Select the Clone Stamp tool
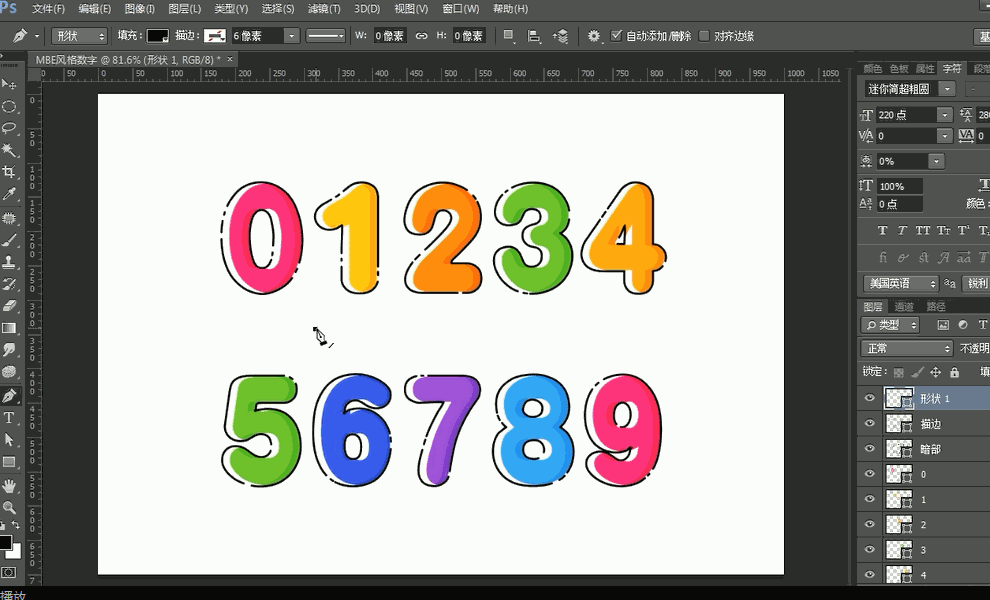 click(x=9, y=262)
